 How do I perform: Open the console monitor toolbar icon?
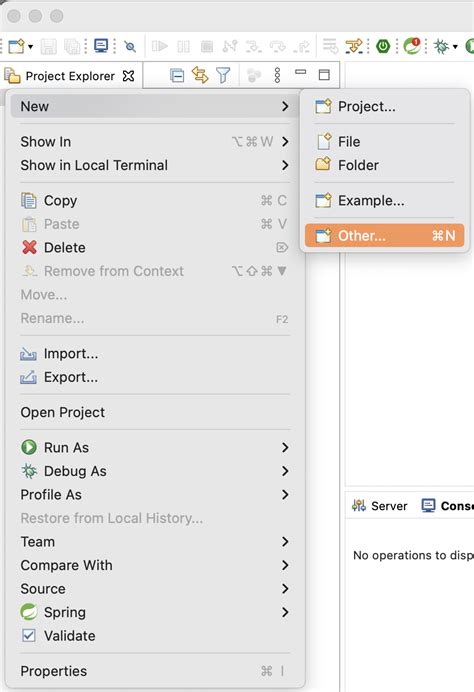click(101, 46)
